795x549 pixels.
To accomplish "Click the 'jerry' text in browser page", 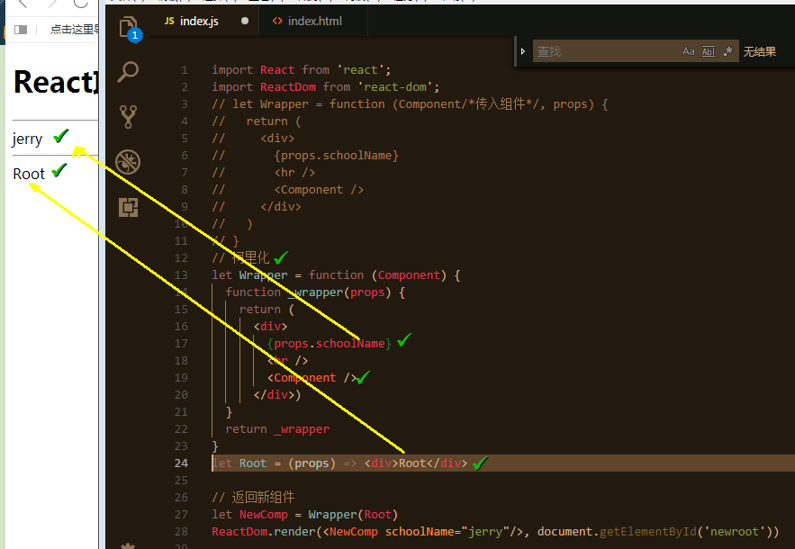I will [x=27, y=139].
